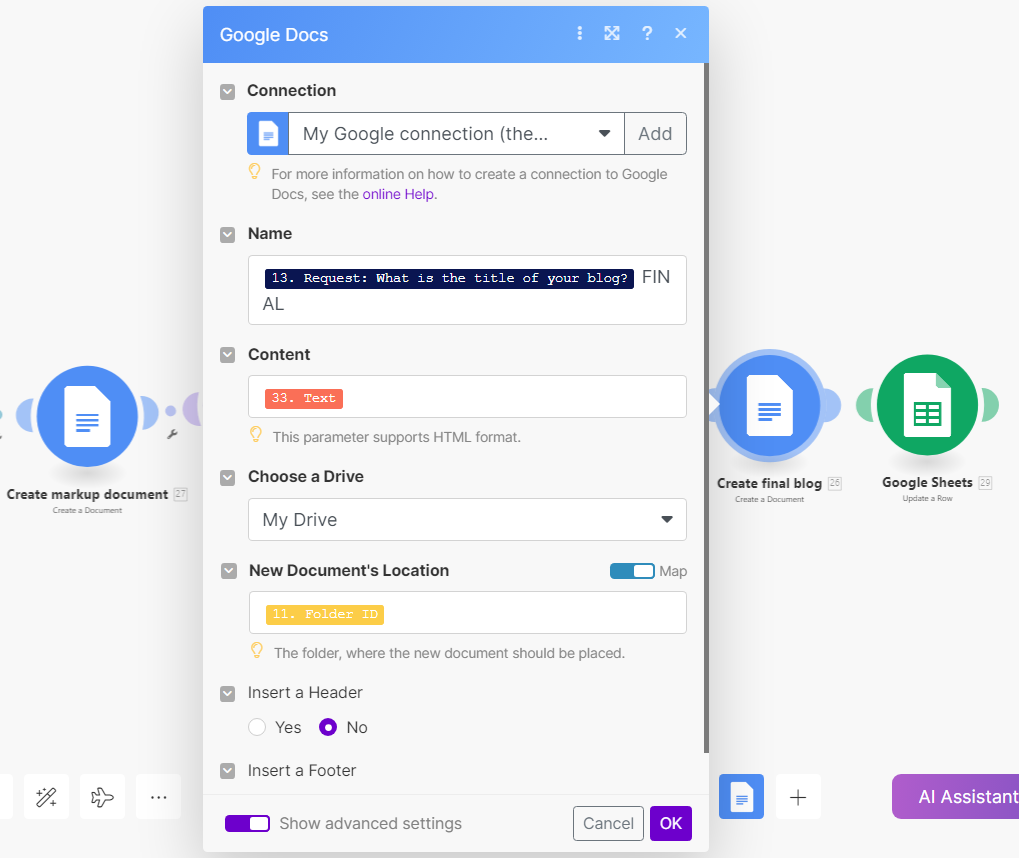Toggle Show advanced settings switch

(247, 823)
